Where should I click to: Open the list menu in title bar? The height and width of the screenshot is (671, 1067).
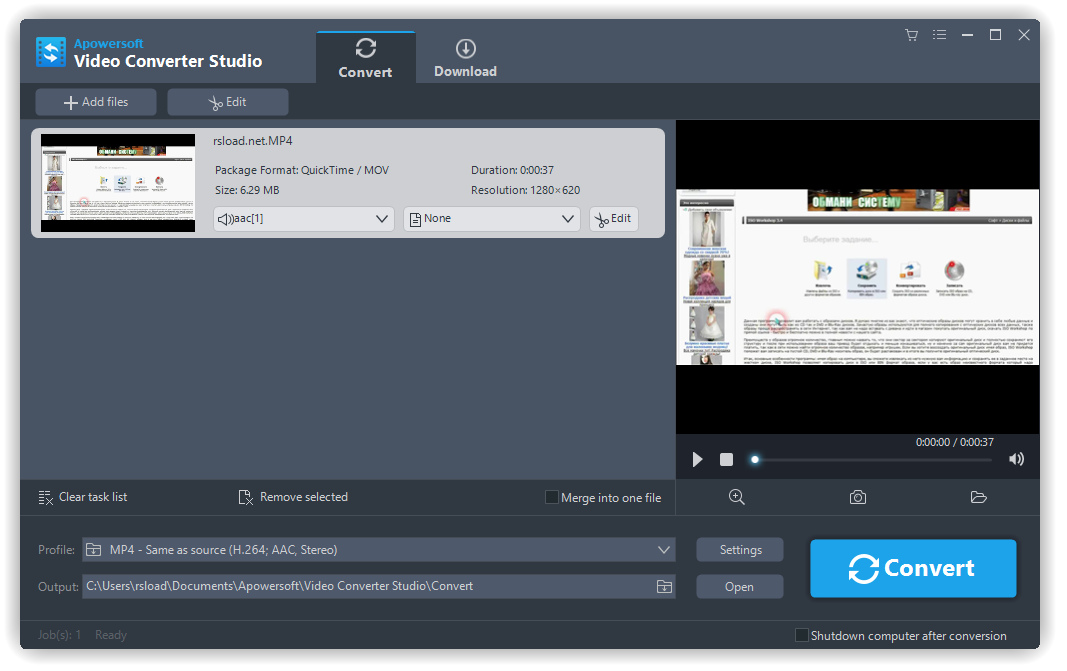pos(939,34)
